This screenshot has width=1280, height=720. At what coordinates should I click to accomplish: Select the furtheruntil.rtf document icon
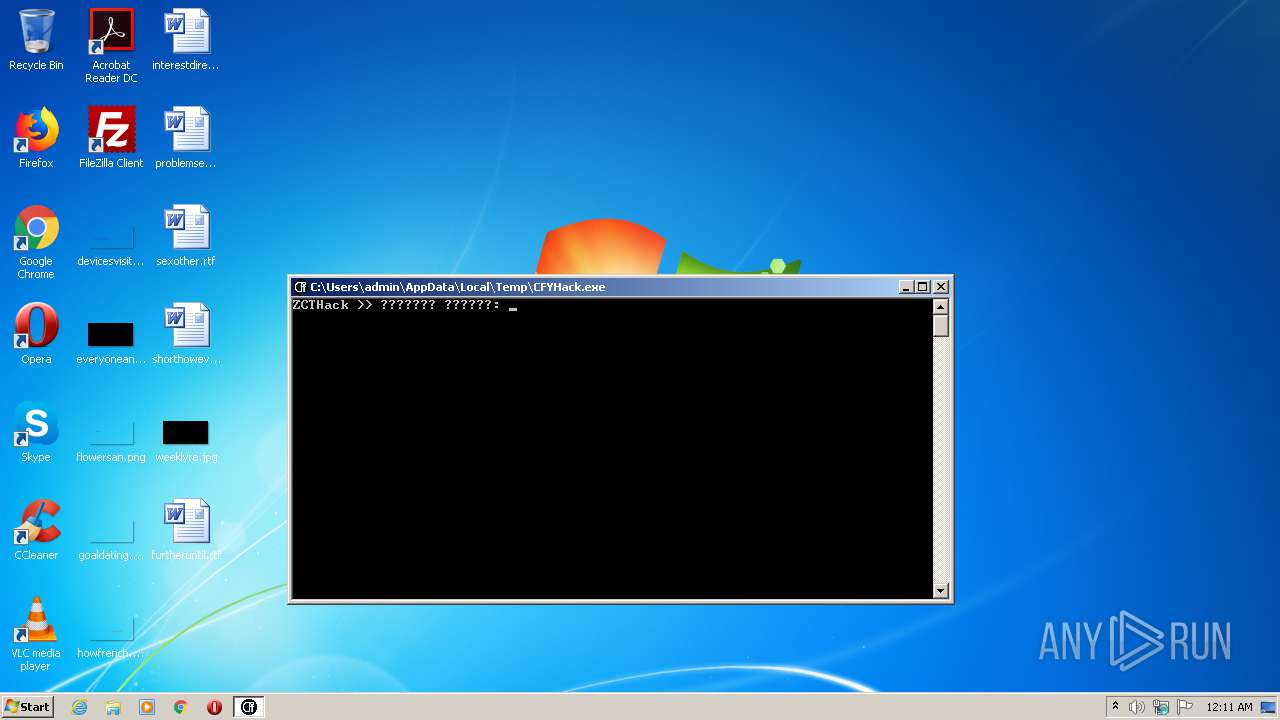[186, 530]
